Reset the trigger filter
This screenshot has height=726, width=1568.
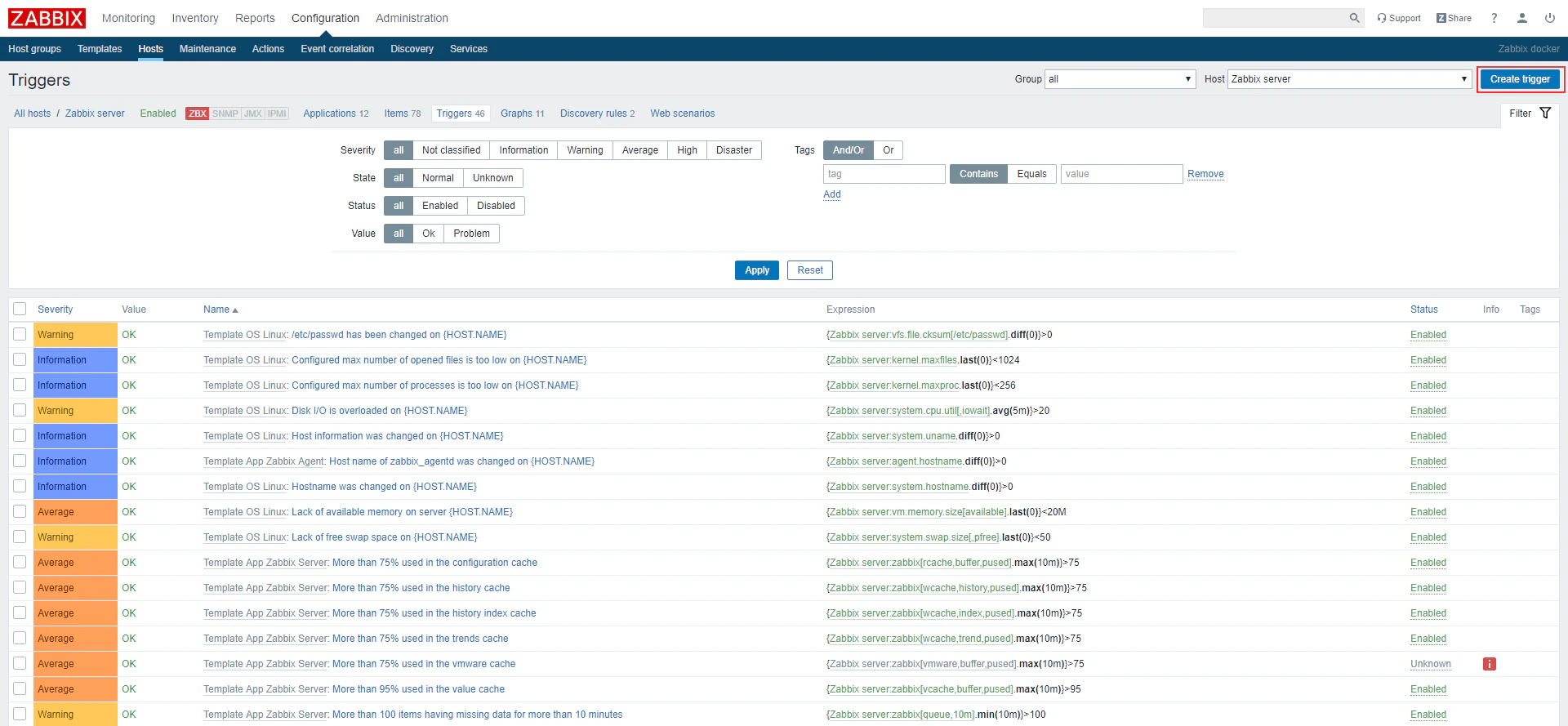pos(810,270)
